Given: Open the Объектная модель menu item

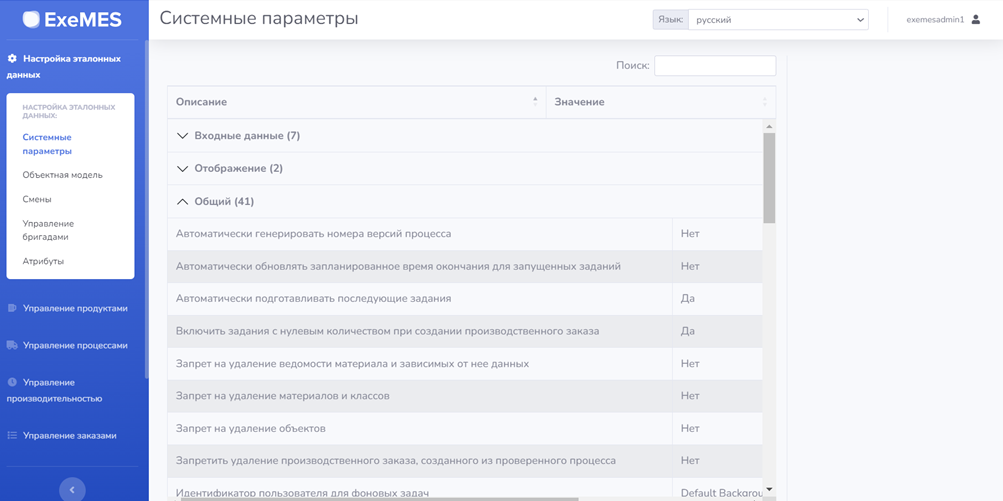Looking at the screenshot, I should [62, 175].
